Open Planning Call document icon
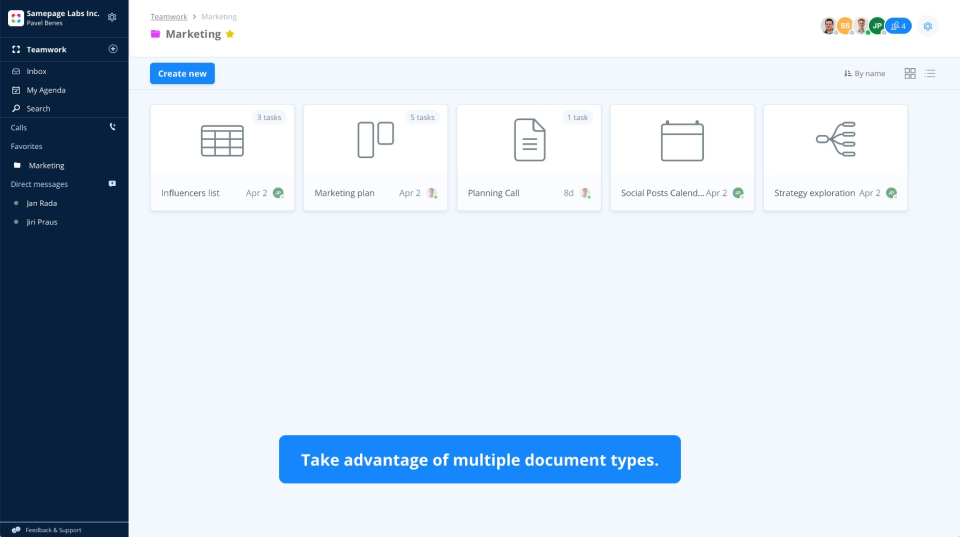Image resolution: width=960 pixels, height=537 pixels. [530, 140]
